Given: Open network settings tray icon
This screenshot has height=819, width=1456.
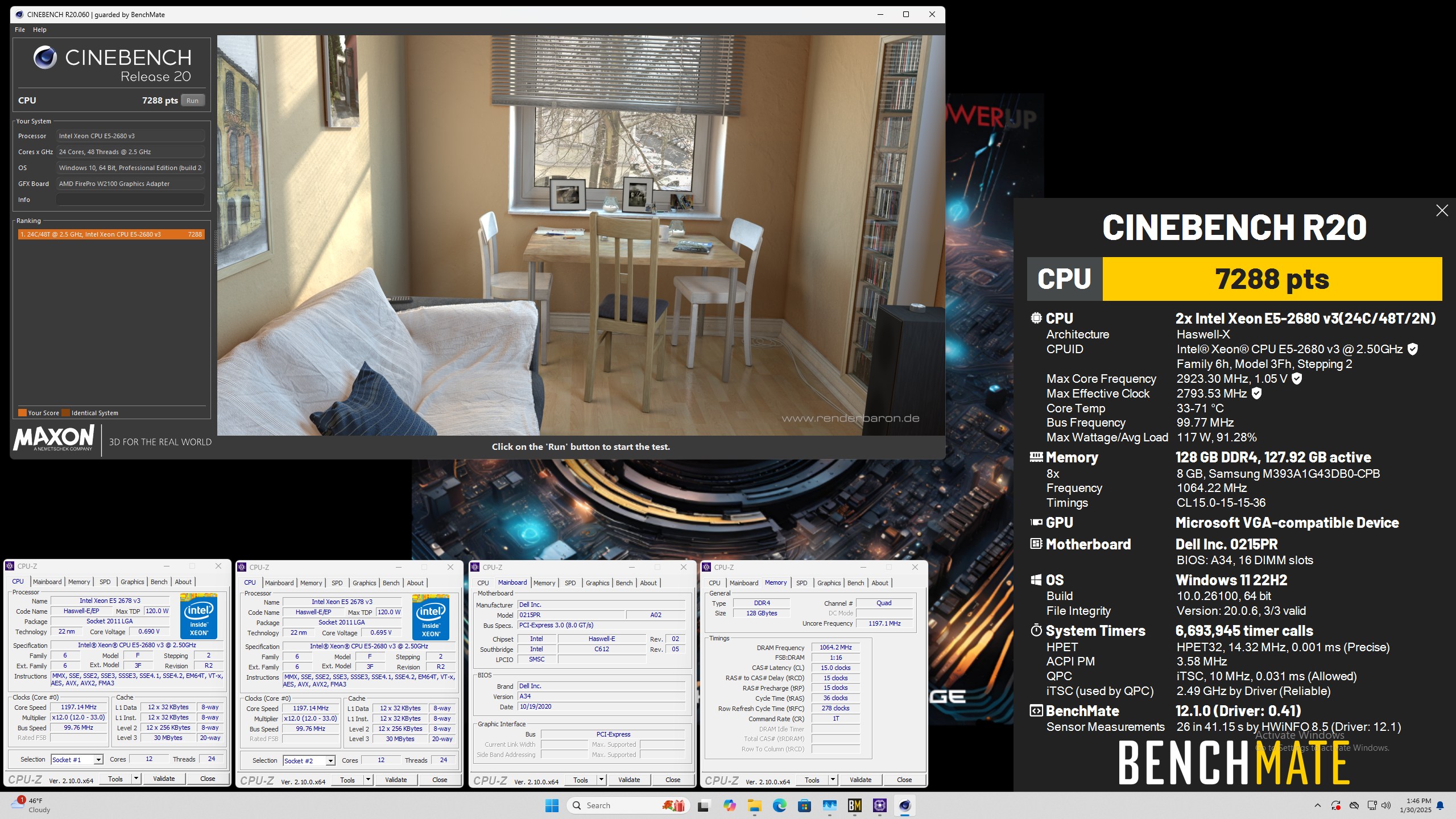Looking at the screenshot, I should pos(1372,805).
